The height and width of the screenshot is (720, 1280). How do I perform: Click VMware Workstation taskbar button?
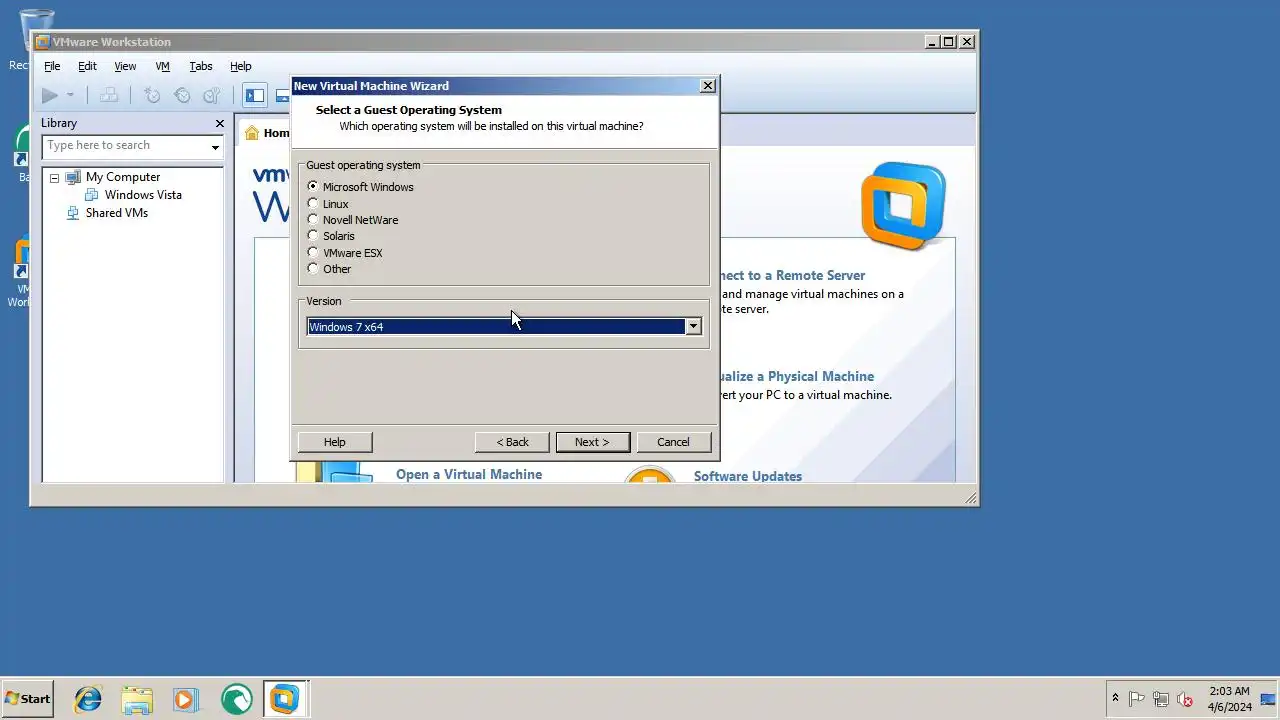click(x=285, y=699)
